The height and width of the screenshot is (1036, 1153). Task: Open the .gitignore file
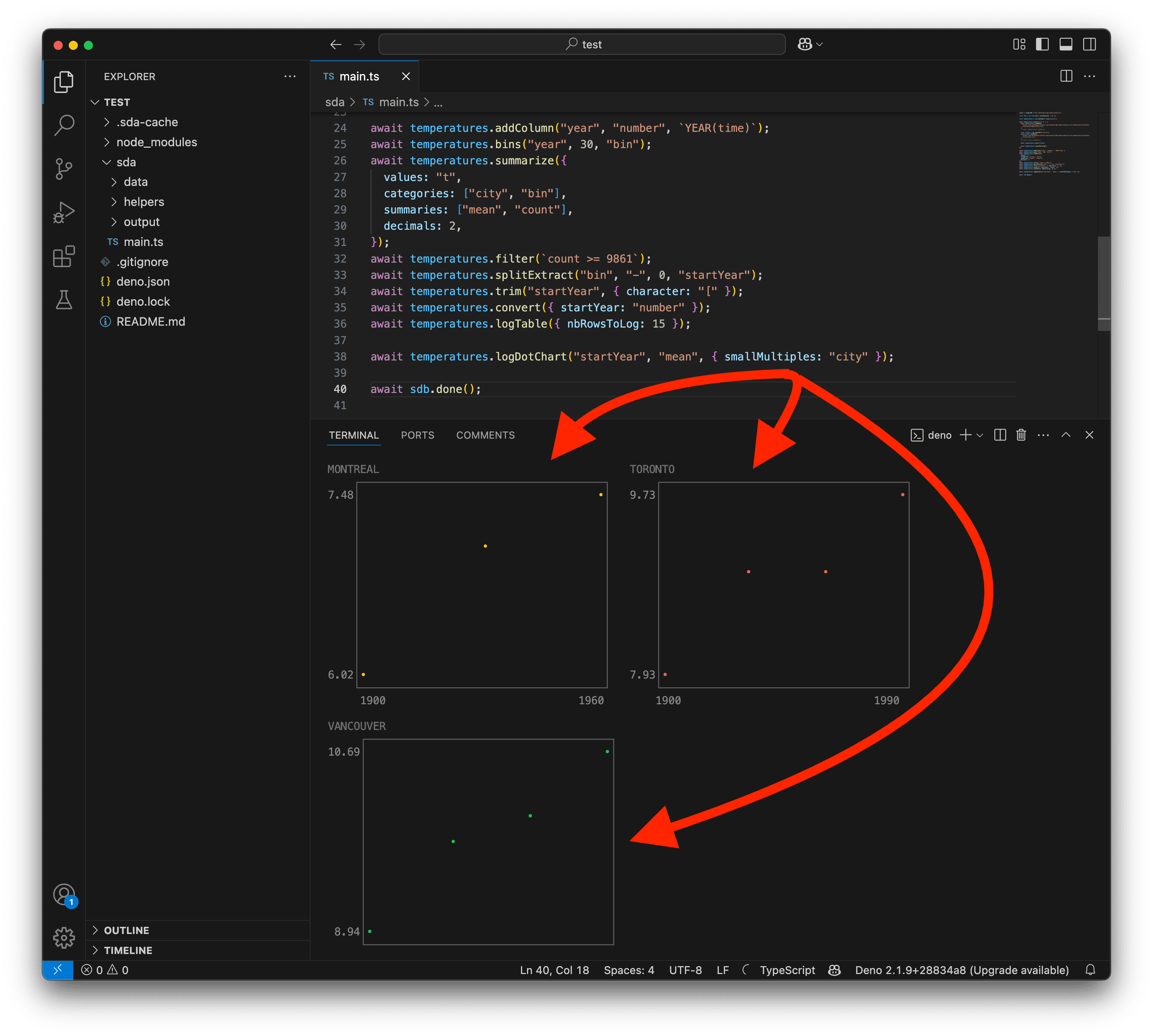click(198, 262)
